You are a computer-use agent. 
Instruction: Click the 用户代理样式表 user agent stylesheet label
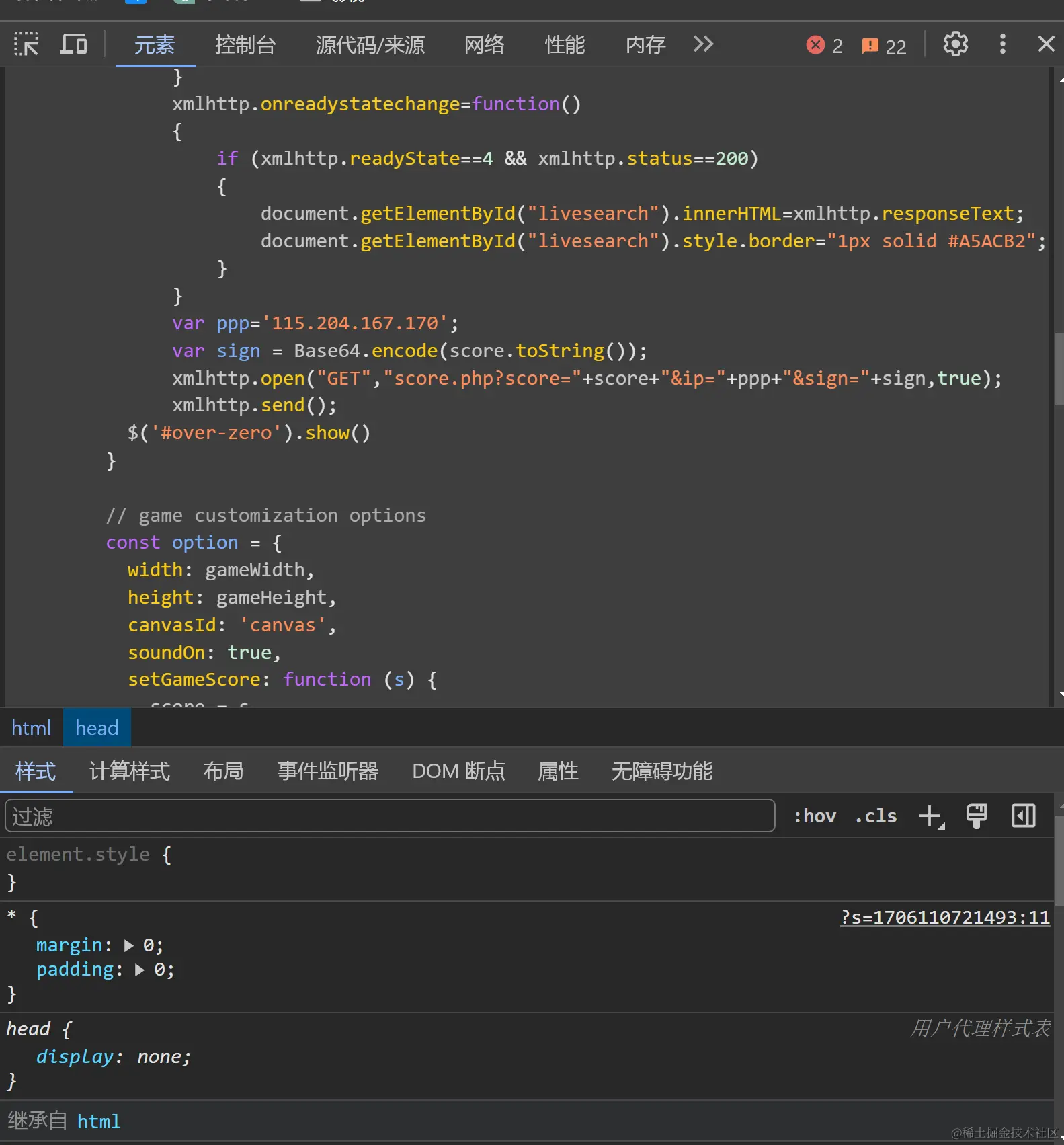tap(980, 1029)
